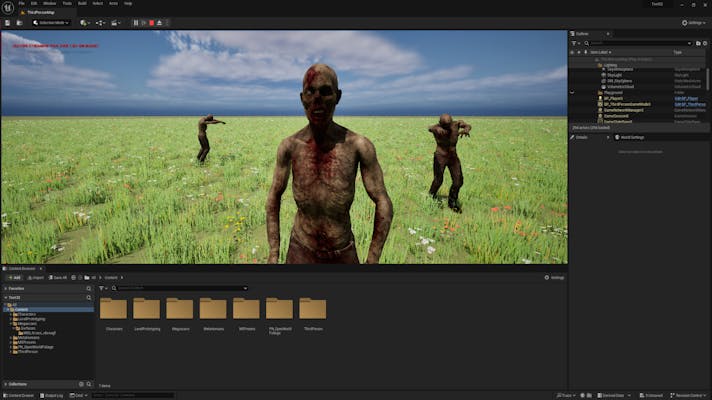Viewport: 712px width, 400px height.
Task: Click the Outliner vertical scrollbar
Action: [708, 79]
